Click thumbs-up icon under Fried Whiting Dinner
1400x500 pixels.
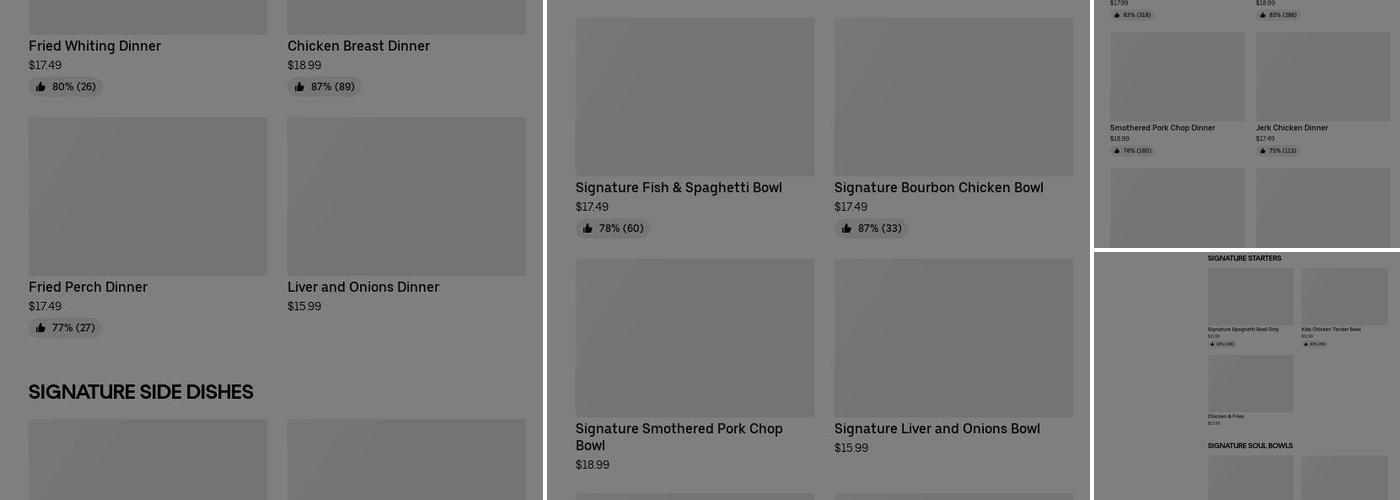(x=41, y=87)
